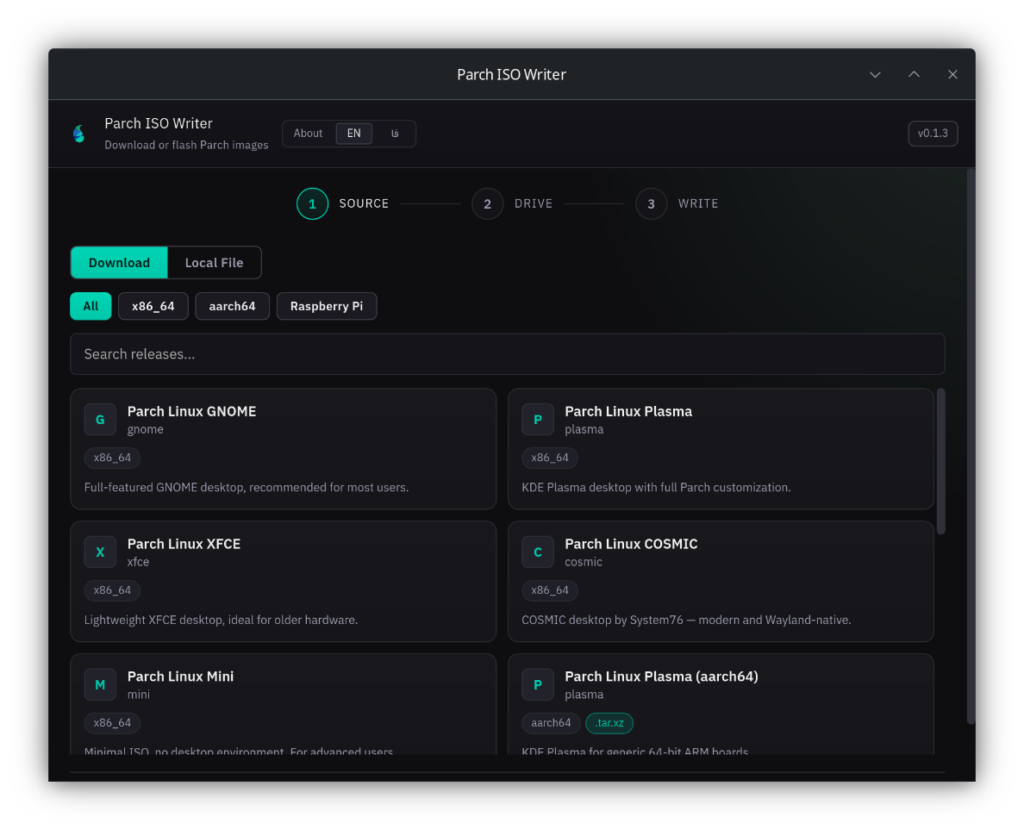
Task: Select the Local File source mode
Action: pos(214,263)
